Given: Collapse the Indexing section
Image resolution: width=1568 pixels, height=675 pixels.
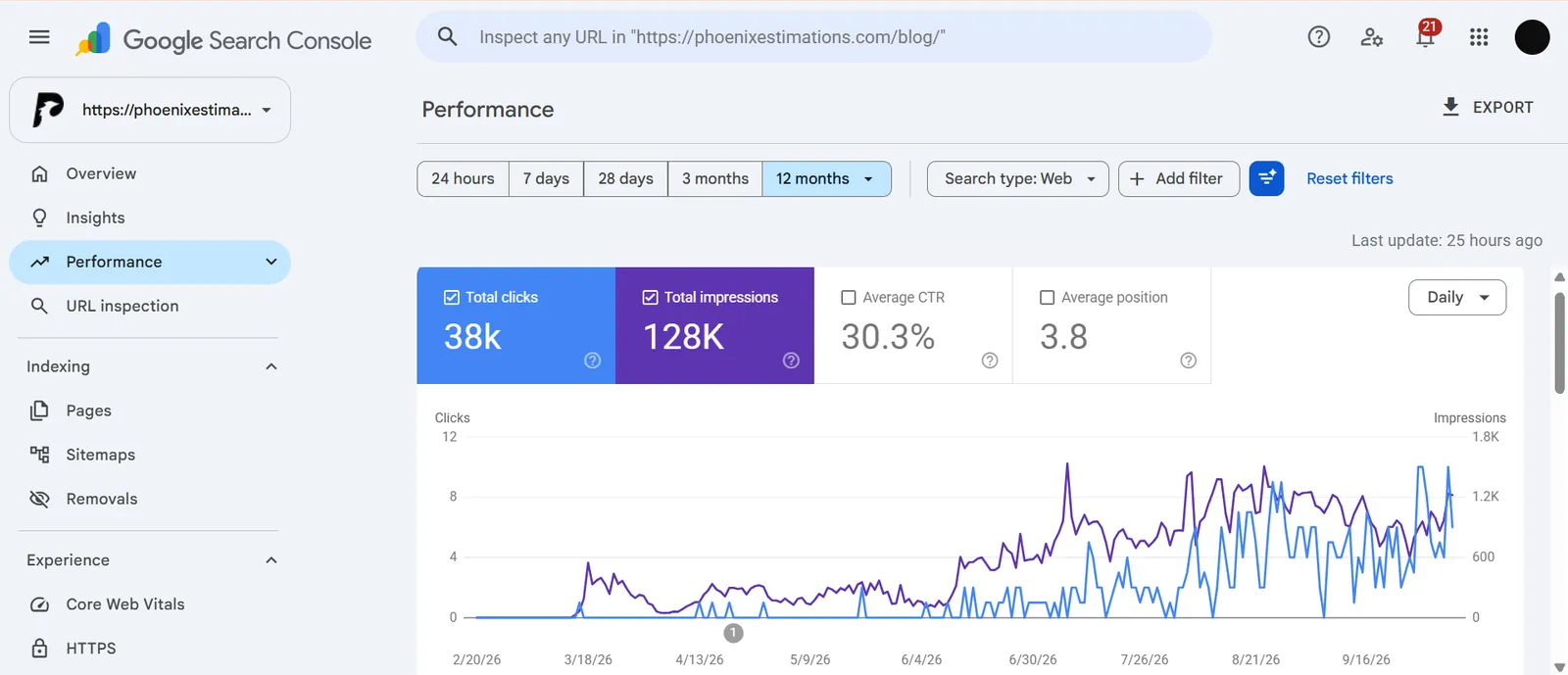Looking at the screenshot, I should coord(271,366).
